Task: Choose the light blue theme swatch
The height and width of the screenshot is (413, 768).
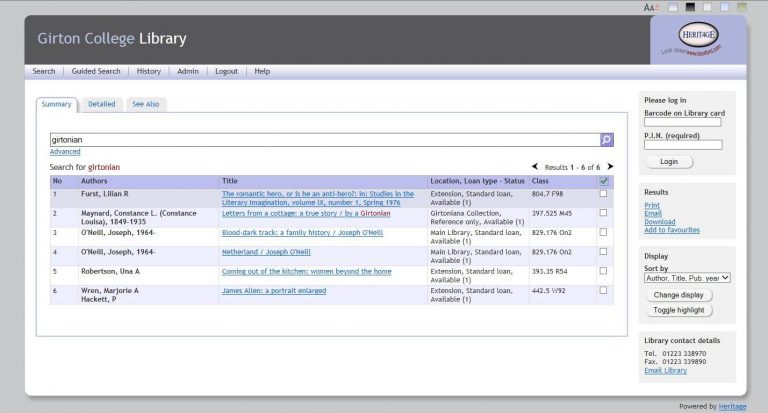Action: 724,7
